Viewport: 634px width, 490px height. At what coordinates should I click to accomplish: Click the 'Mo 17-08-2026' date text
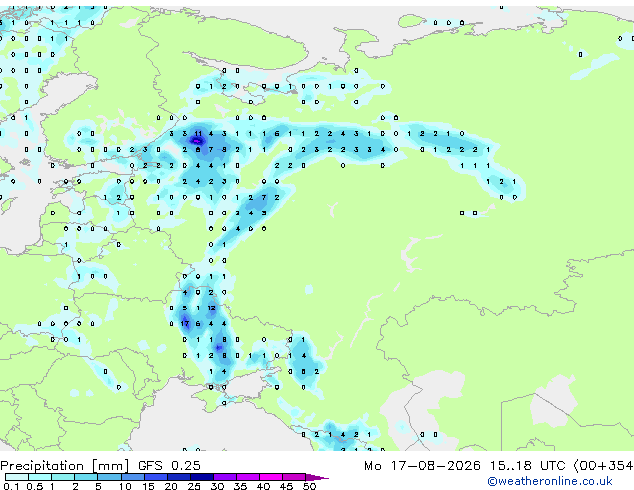click(423, 466)
